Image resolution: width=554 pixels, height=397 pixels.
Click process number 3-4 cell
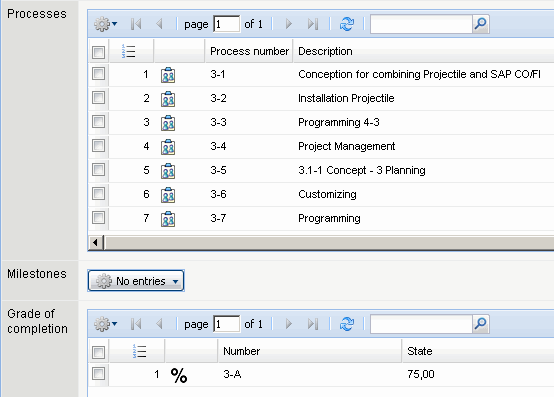pos(218,146)
